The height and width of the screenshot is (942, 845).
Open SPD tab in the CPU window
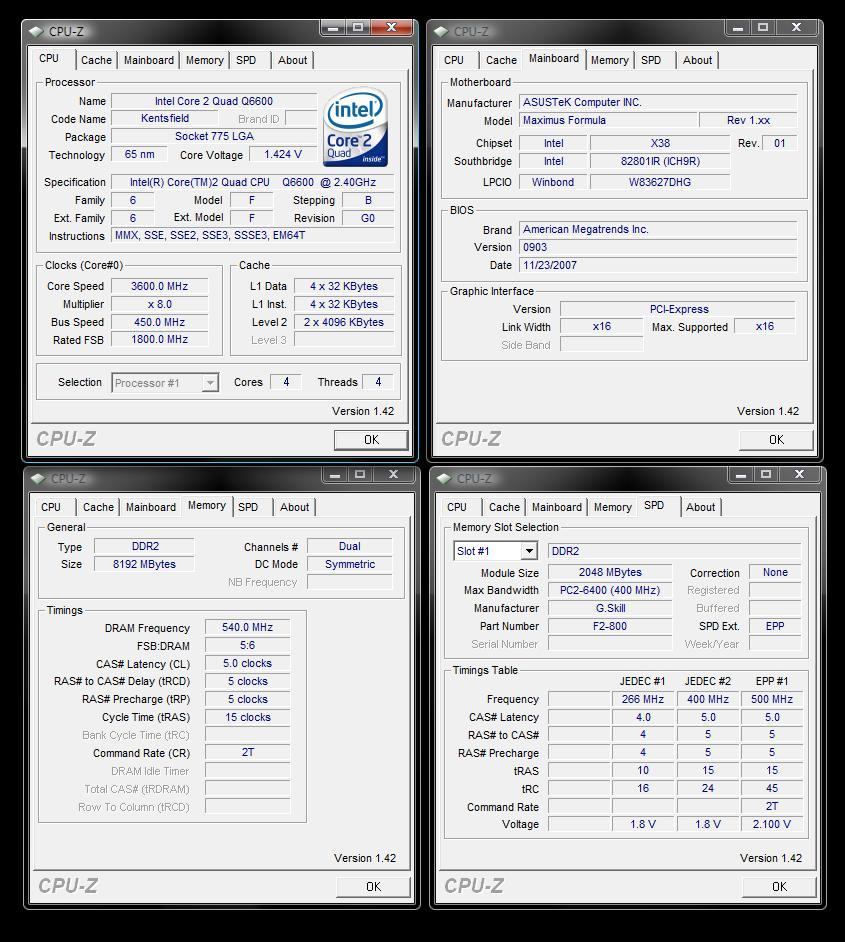pyautogui.click(x=246, y=60)
